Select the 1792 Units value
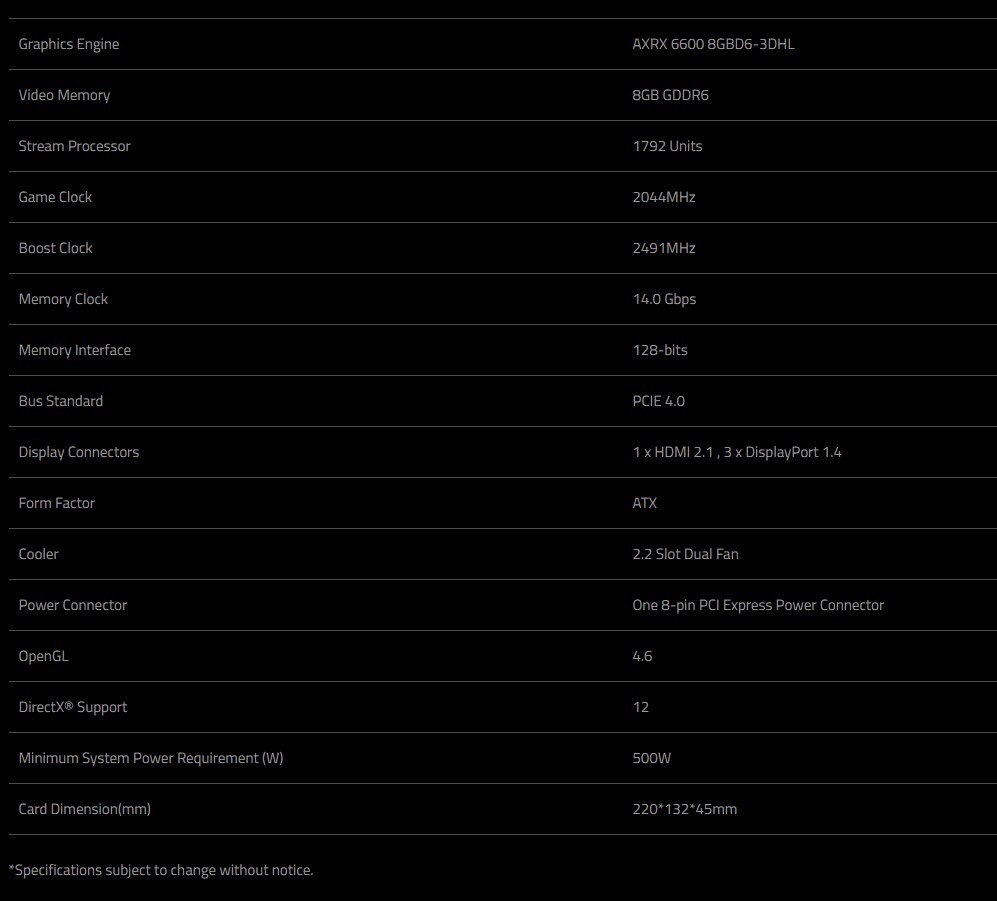Image resolution: width=997 pixels, height=901 pixels. click(x=668, y=146)
